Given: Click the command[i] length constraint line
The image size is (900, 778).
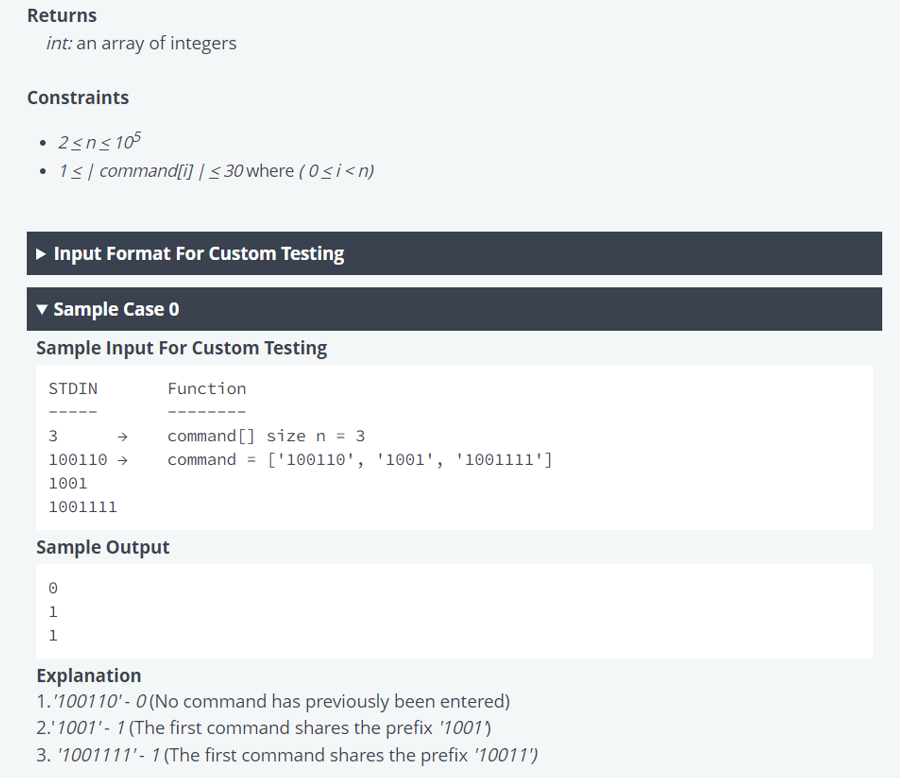Looking at the screenshot, I should (216, 171).
